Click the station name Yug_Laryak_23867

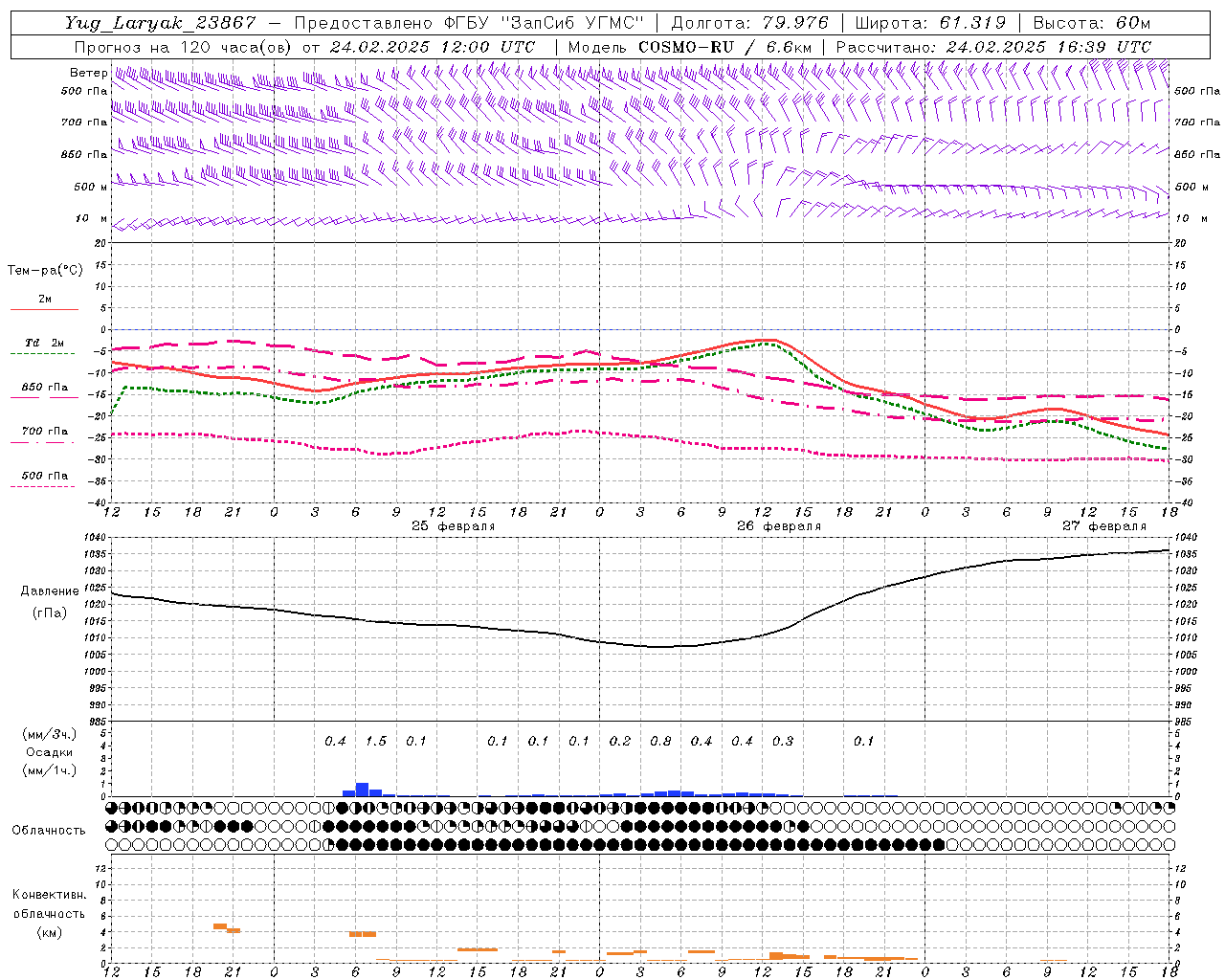coord(161,23)
